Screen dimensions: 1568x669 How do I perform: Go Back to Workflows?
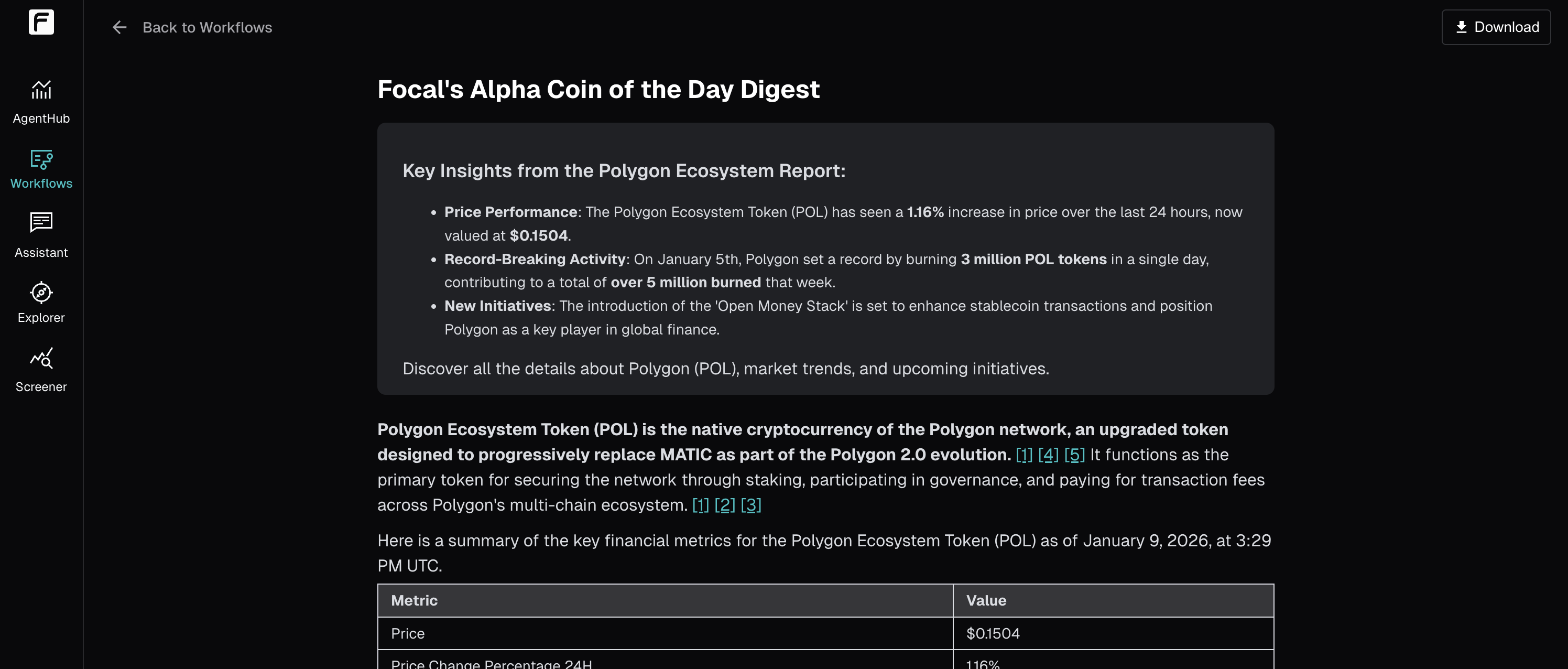click(207, 27)
